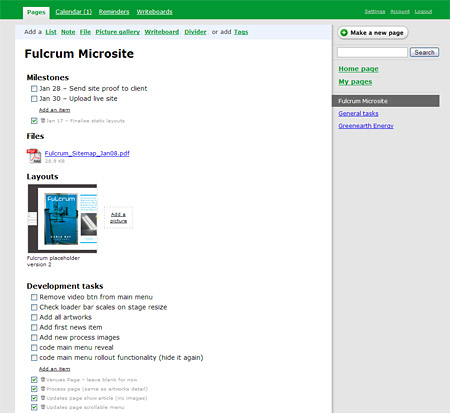Image resolution: width=450 pixels, height=413 pixels.
Task: Click the Fulcrum Microsite page title
Action: click(x=79, y=54)
